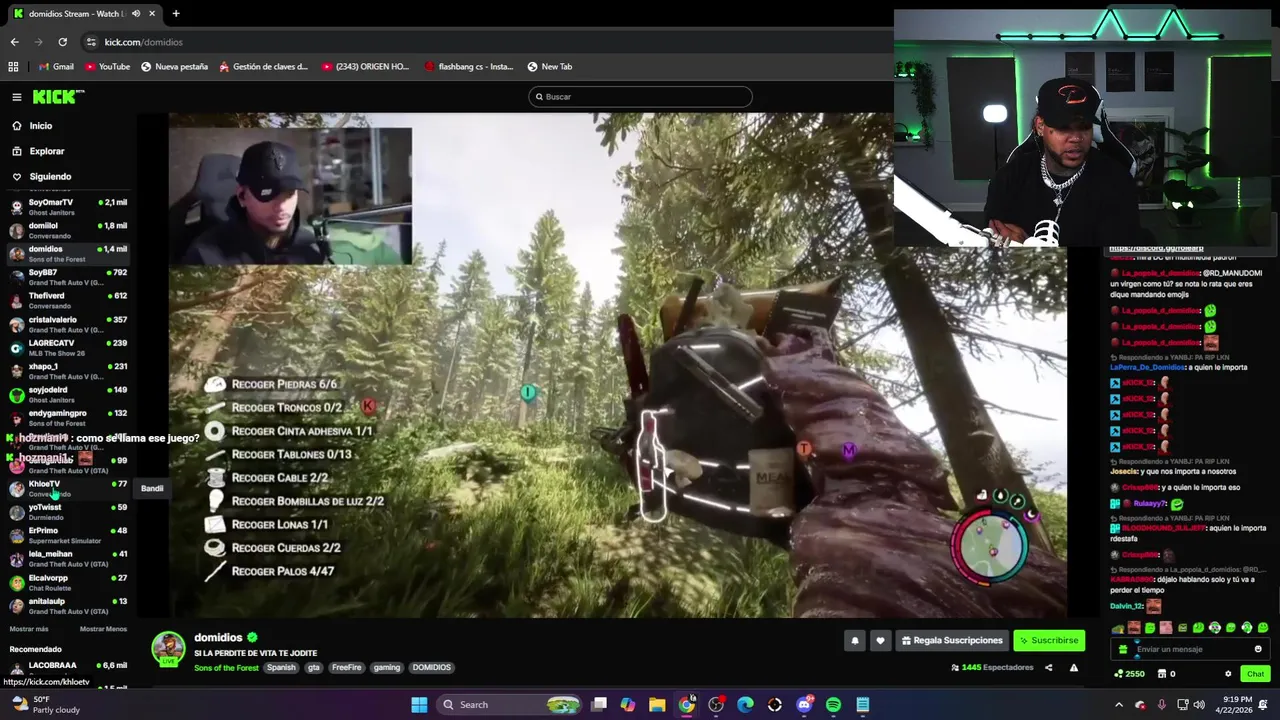Screen dimensions: 1280x720
Task: Click the Enviar un mensaje chat input
Action: (x=1190, y=650)
